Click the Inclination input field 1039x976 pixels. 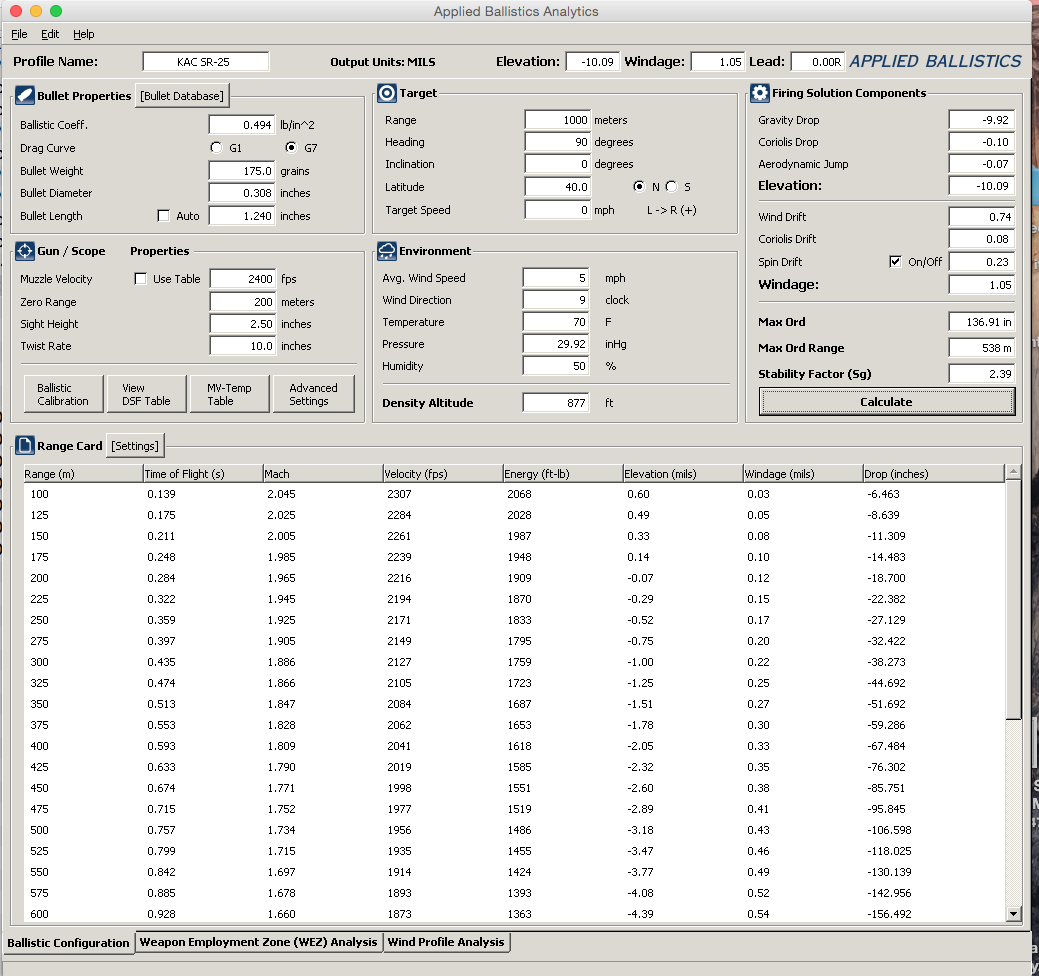coord(557,163)
